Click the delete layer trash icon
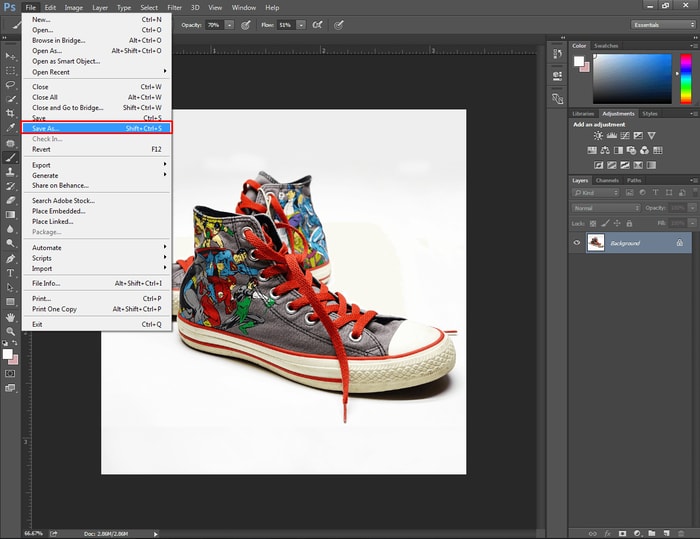700x539 pixels. [681, 533]
